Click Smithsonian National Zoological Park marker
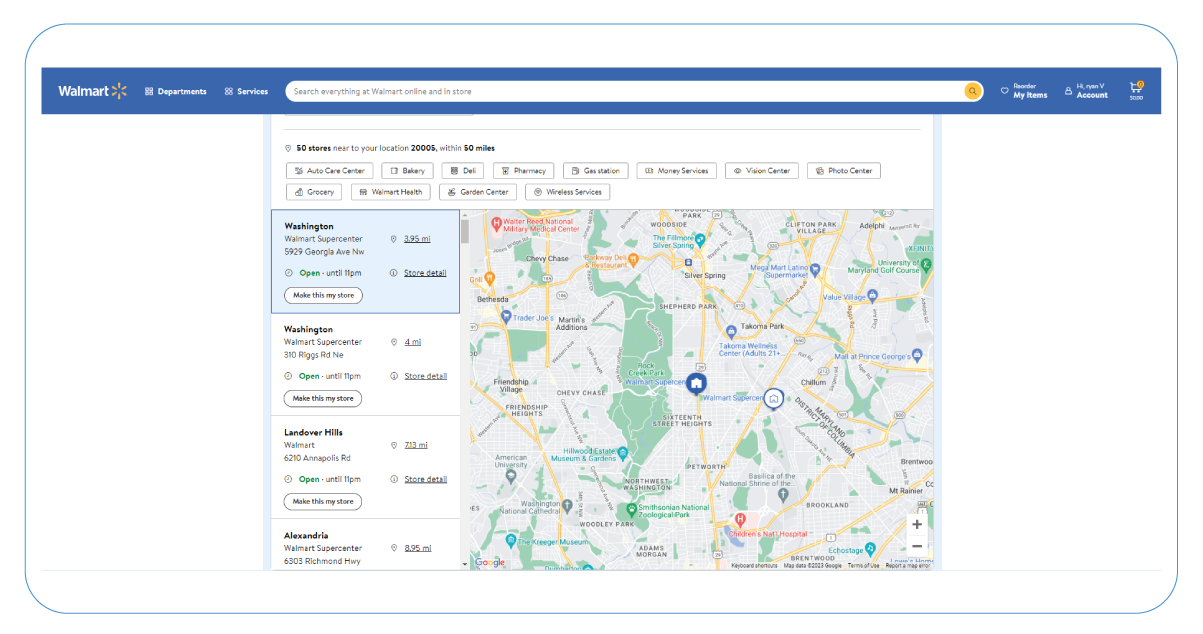 [x=631, y=509]
